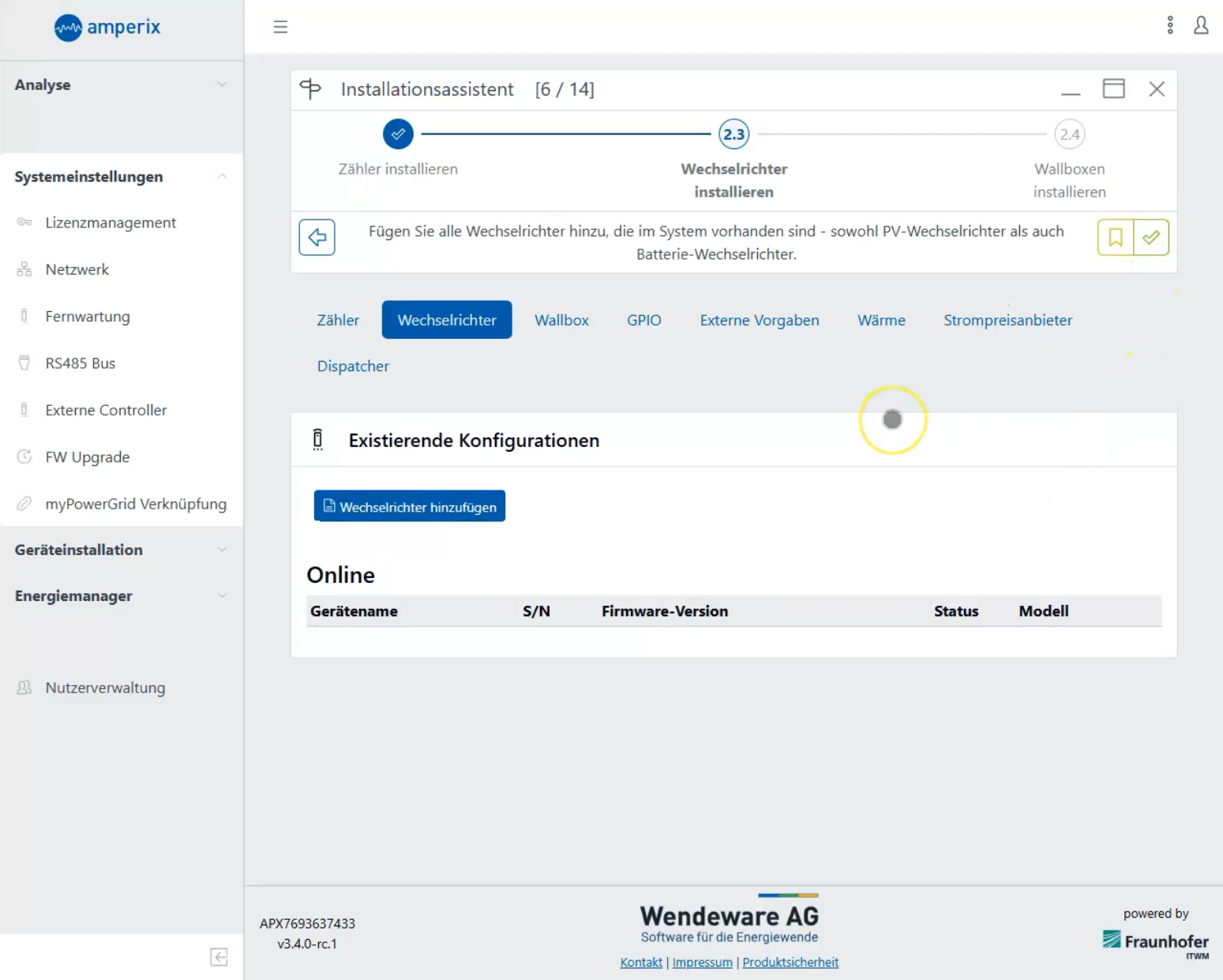
Task: Click the Firmware-Version column header
Action: coord(665,611)
